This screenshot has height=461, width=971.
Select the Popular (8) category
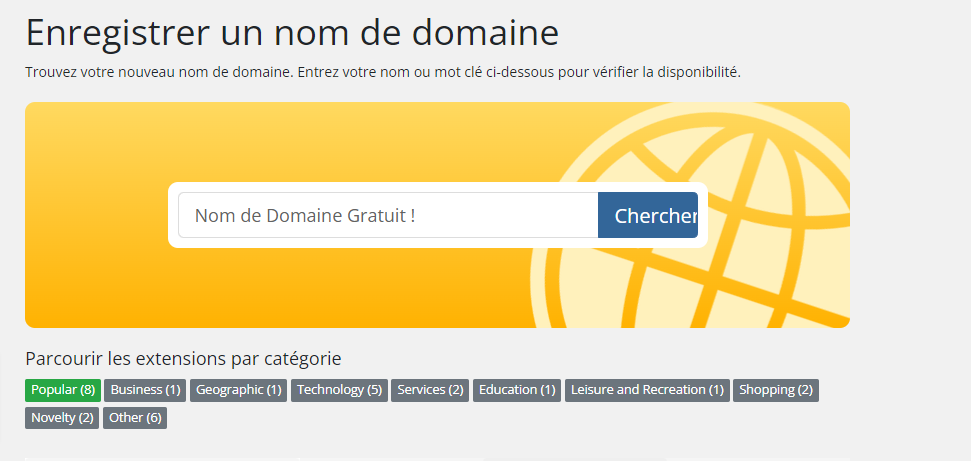(63, 390)
